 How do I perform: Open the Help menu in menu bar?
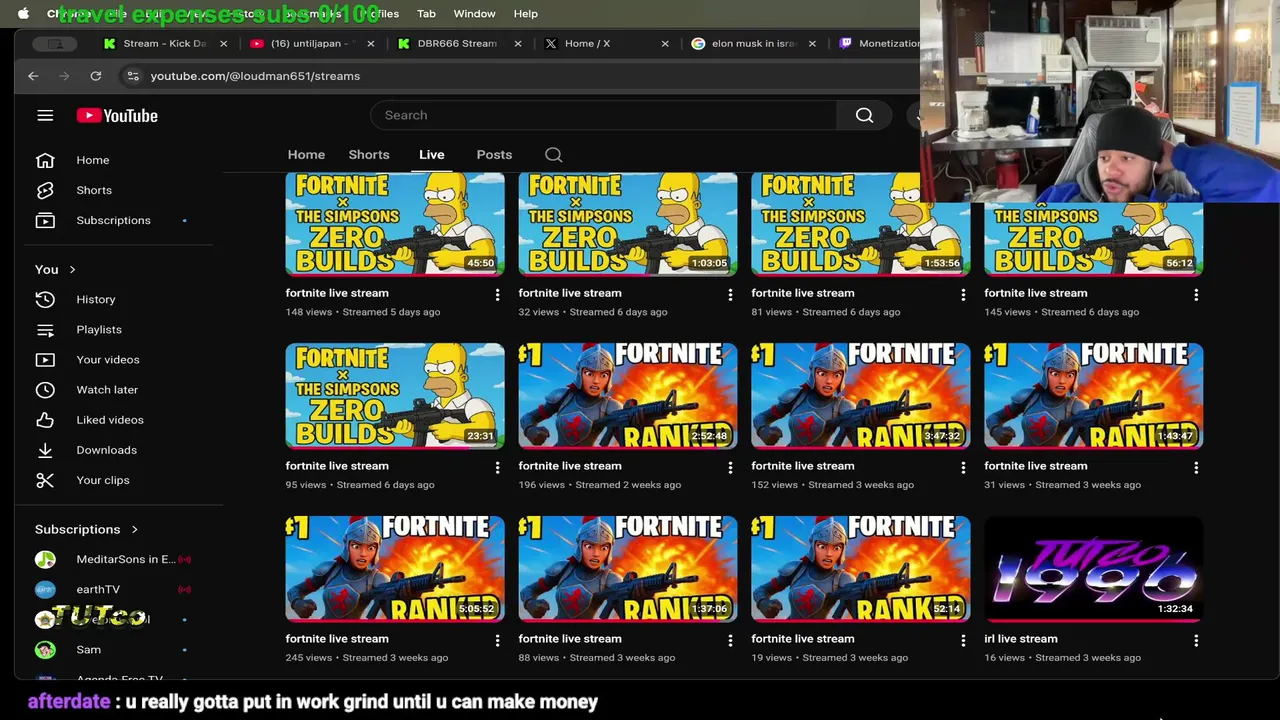[x=526, y=13]
